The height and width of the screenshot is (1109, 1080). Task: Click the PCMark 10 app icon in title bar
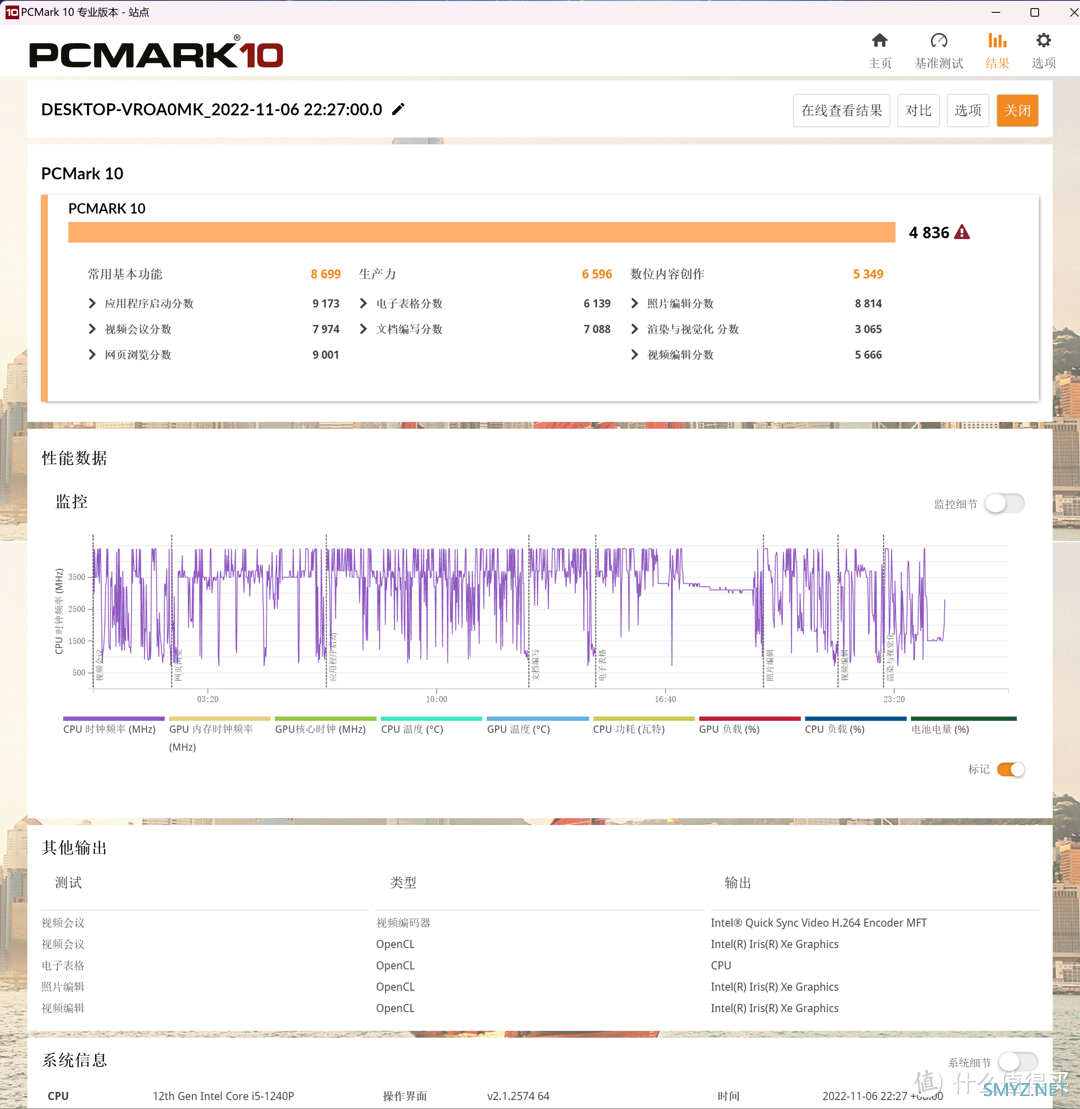[11, 12]
